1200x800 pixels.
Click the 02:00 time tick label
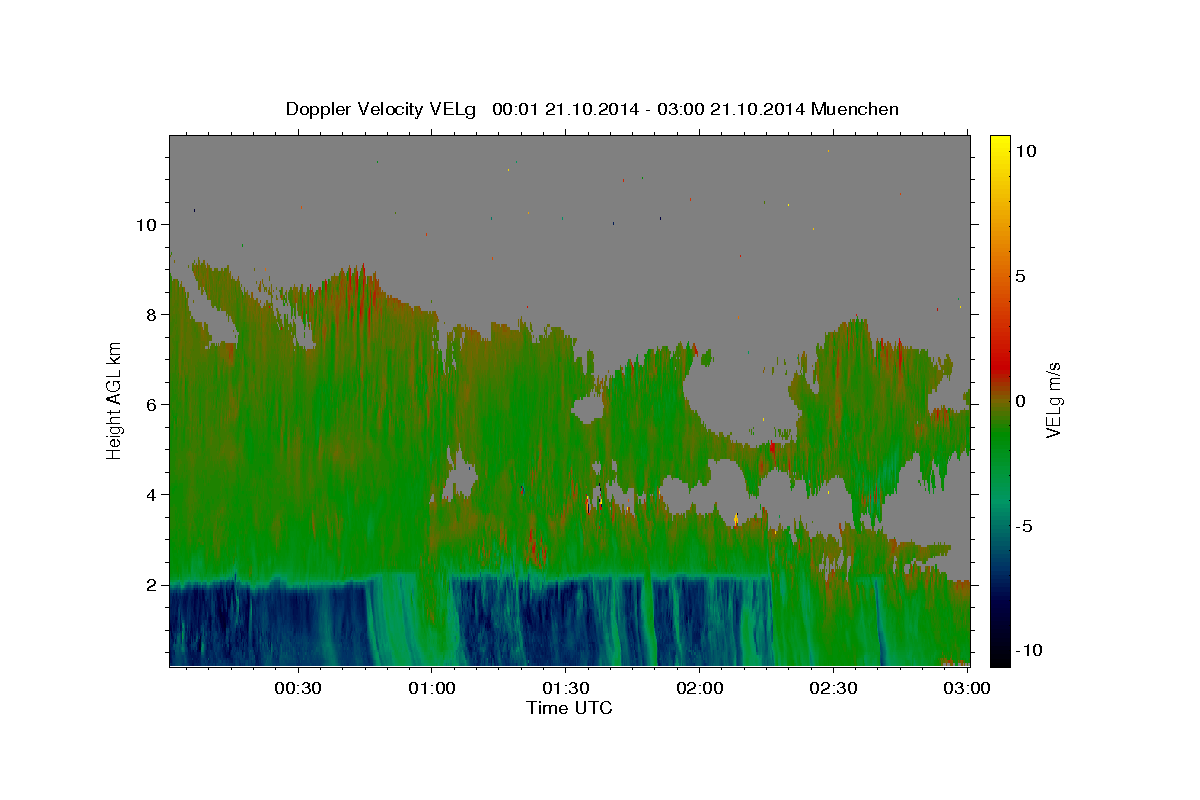(699, 689)
